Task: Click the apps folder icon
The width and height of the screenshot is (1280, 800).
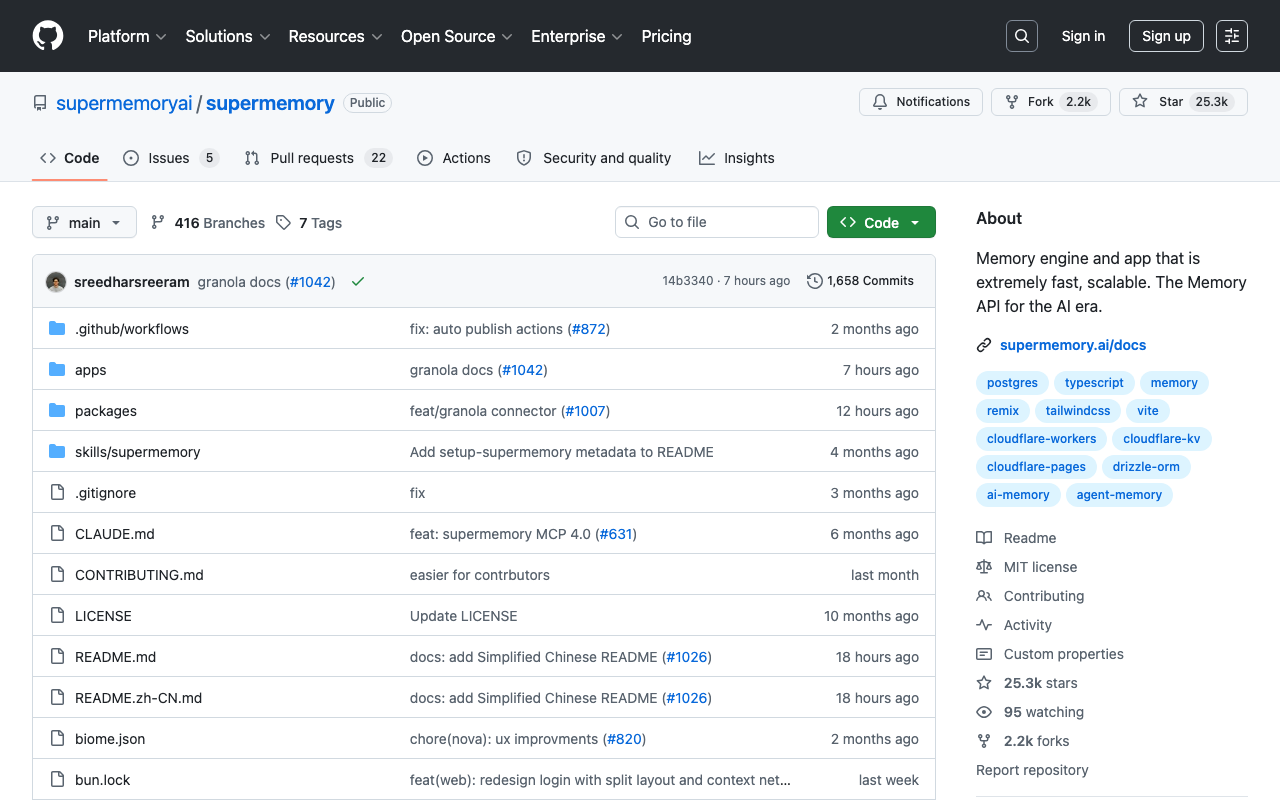Action: pyautogui.click(x=57, y=370)
